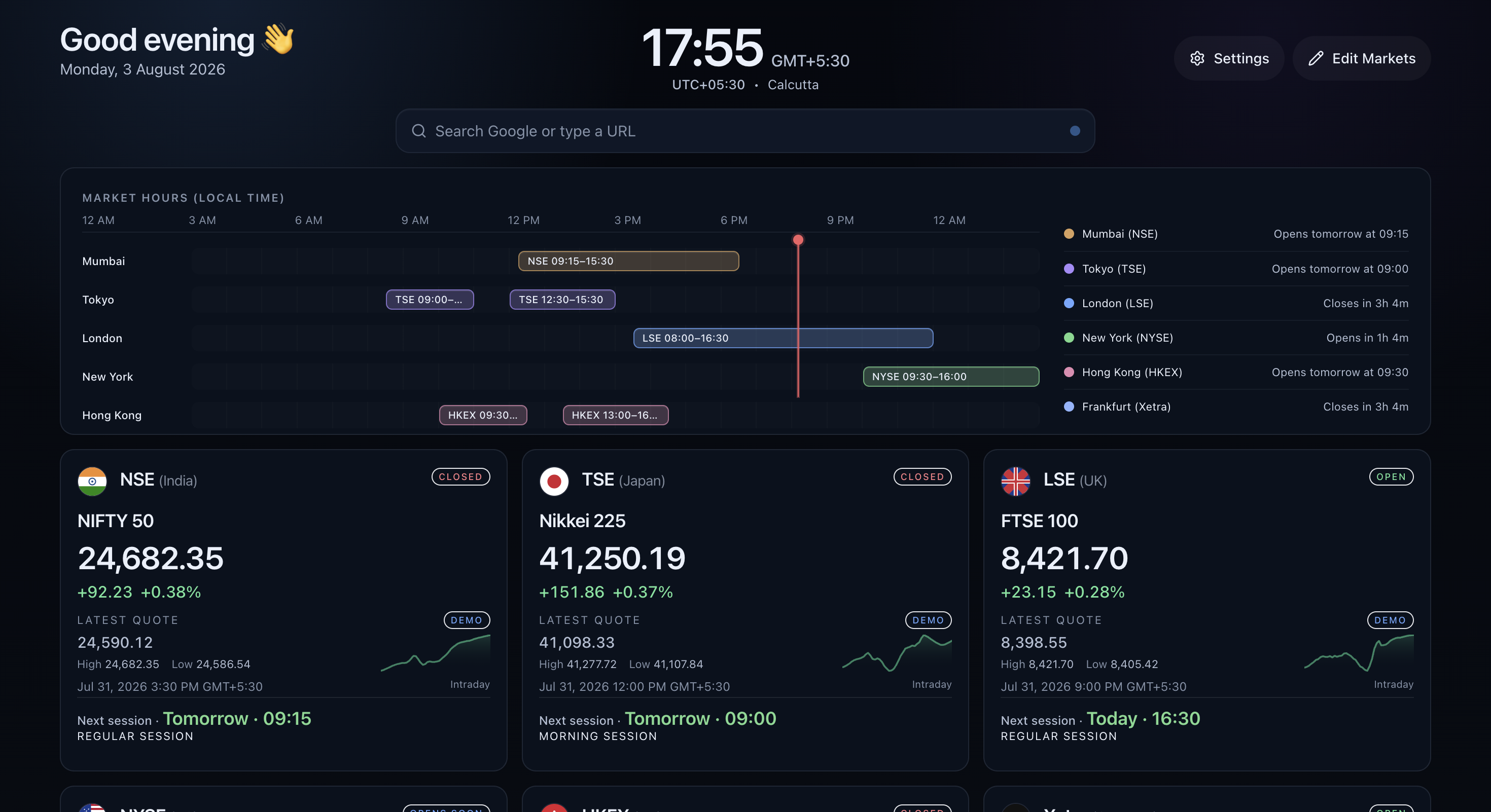Click the DEMO badge on TSE card
Image resolution: width=1491 pixels, height=812 pixels.
[928, 620]
